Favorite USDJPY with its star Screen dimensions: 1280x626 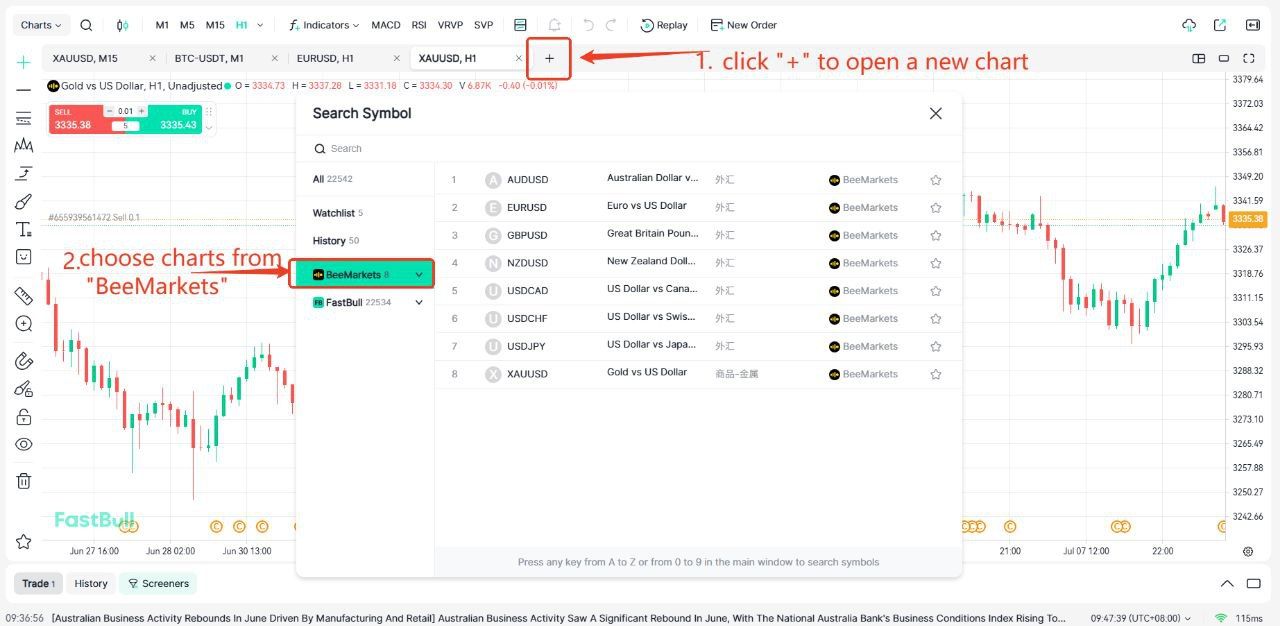click(936, 346)
